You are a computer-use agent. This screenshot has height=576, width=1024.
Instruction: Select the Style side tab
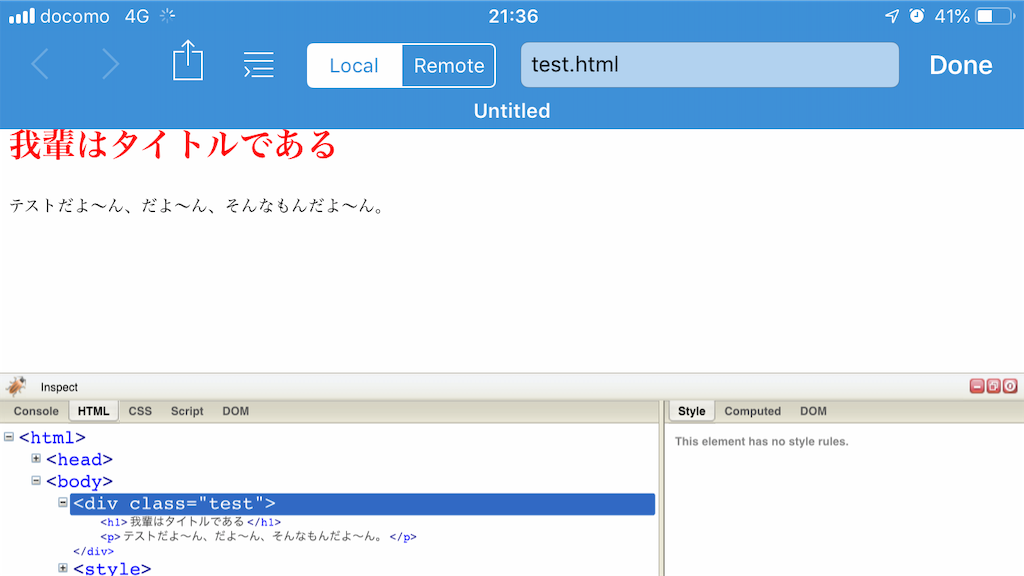coord(692,411)
